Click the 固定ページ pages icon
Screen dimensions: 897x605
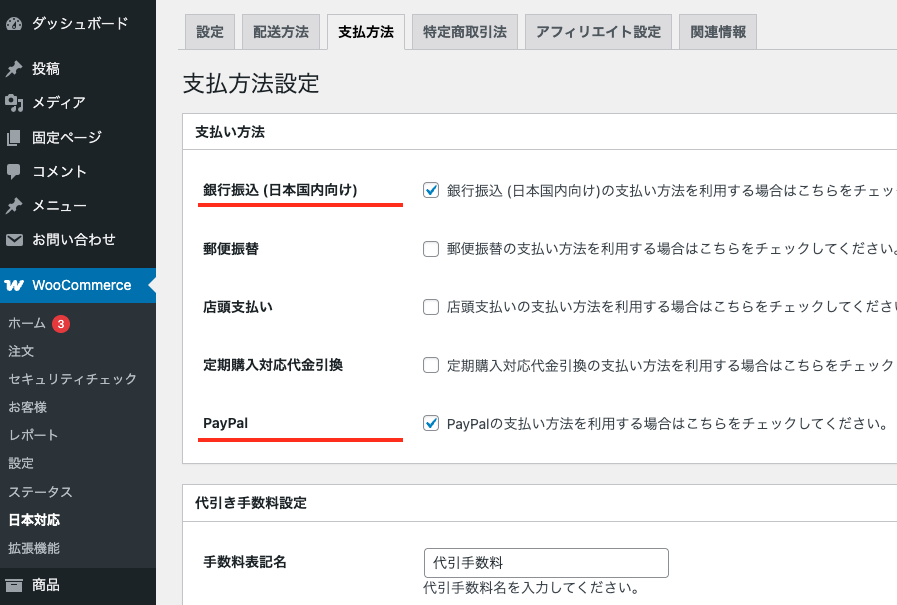pyautogui.click(x=14, y=138)
